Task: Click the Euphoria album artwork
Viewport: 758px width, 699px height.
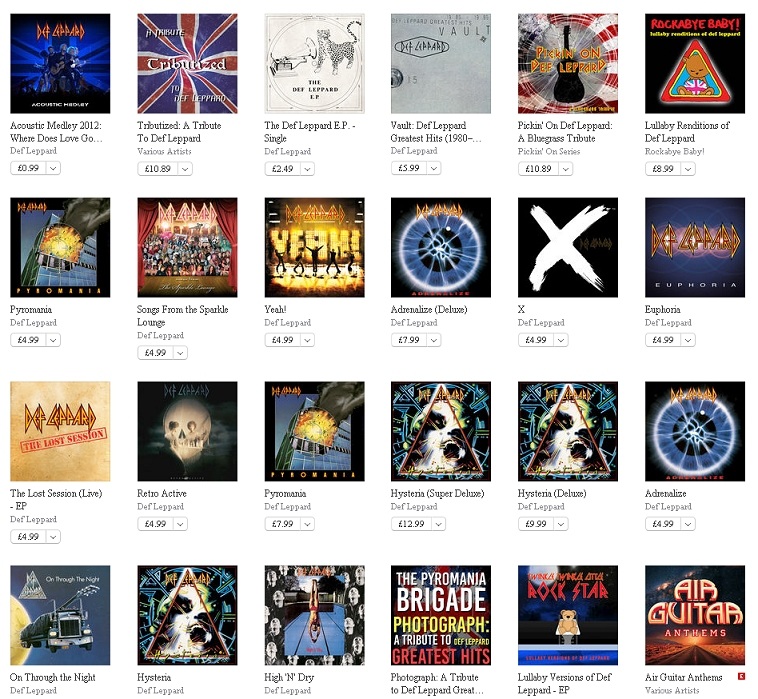Action: pyautogui.click(x=695, y=247)
